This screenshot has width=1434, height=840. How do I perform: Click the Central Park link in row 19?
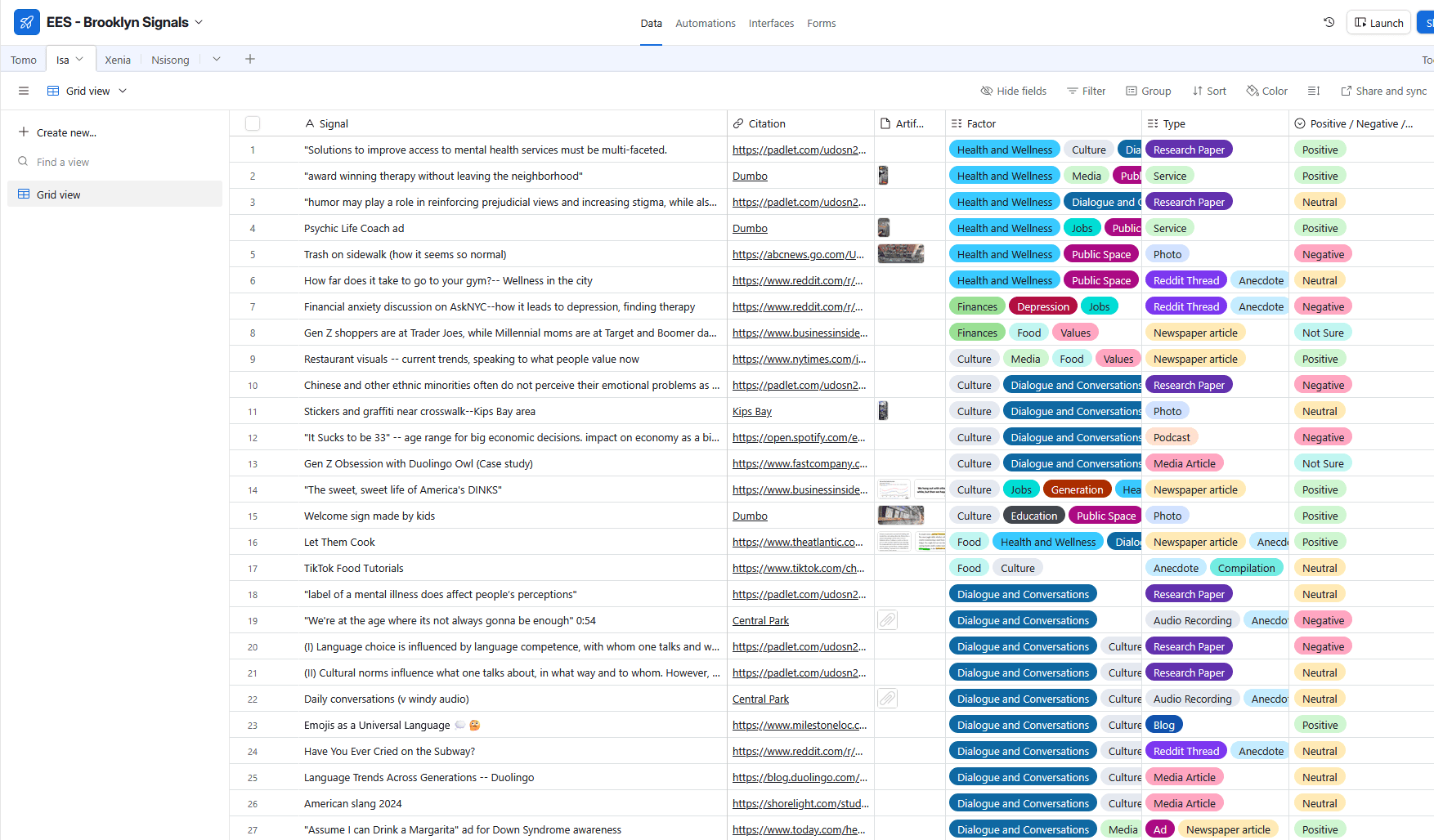point(760,620)
